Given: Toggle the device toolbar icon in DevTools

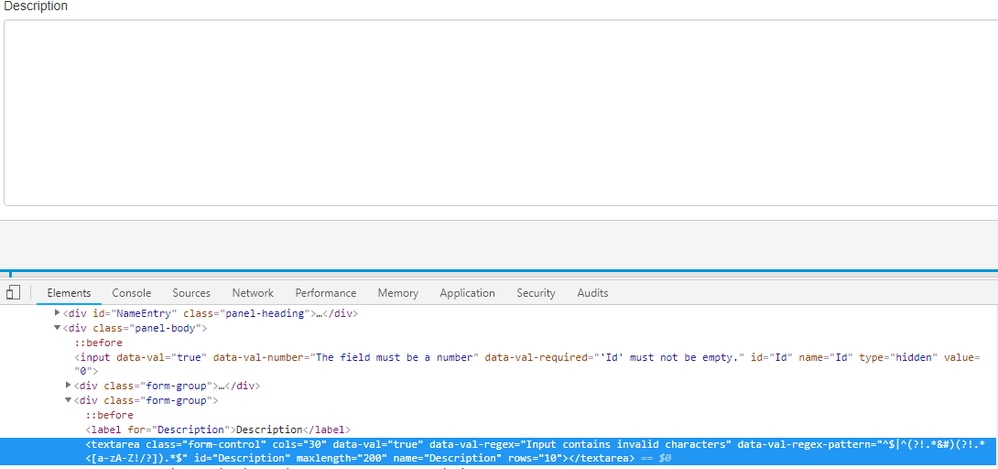Looking at the screenshot, I should tap(13, 293).
